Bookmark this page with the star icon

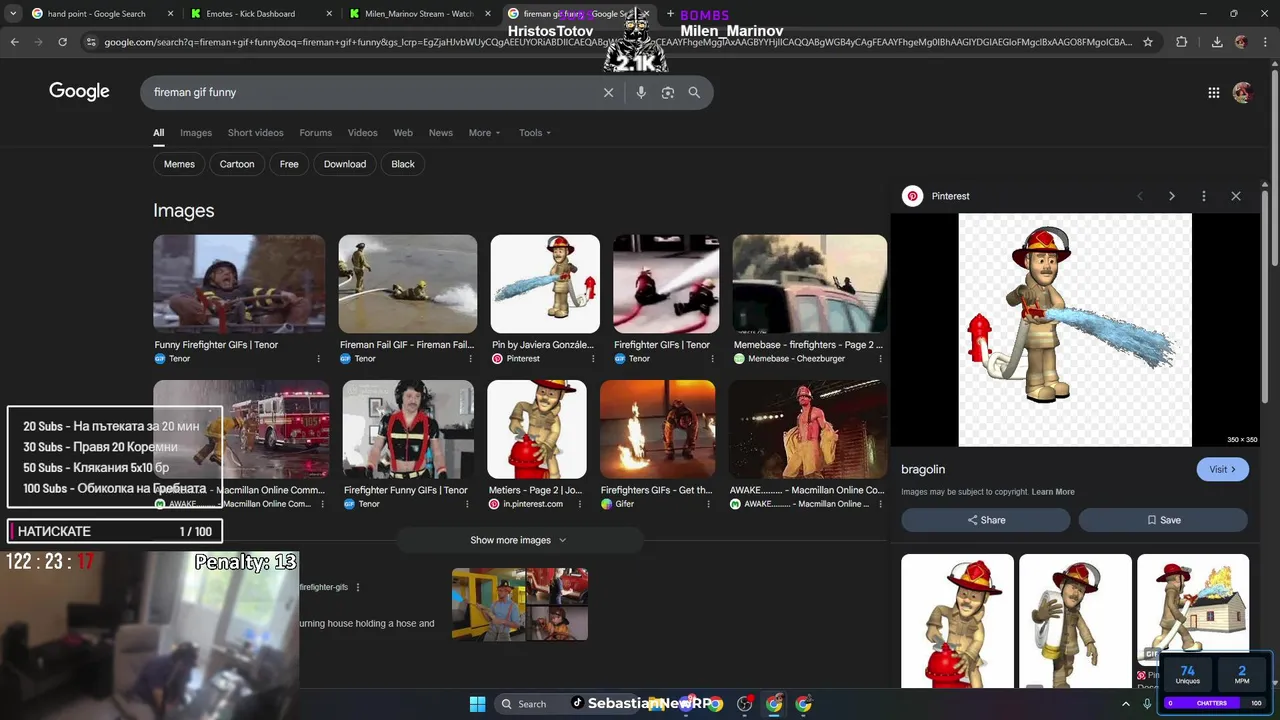pos(1148,42)
